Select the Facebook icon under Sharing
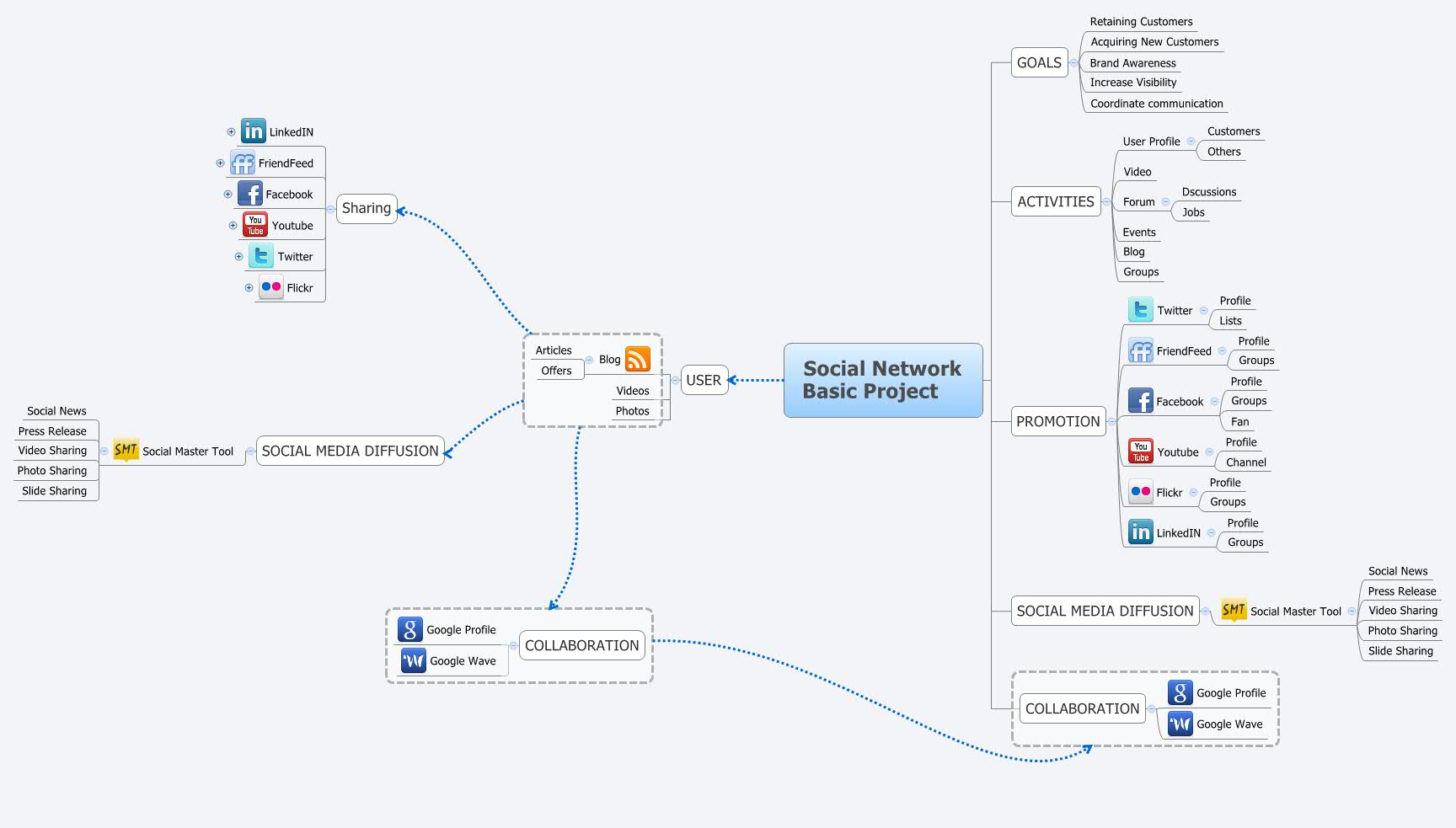Image resolution: width=1456 pixels, height=828 pixels. [252, 193]
